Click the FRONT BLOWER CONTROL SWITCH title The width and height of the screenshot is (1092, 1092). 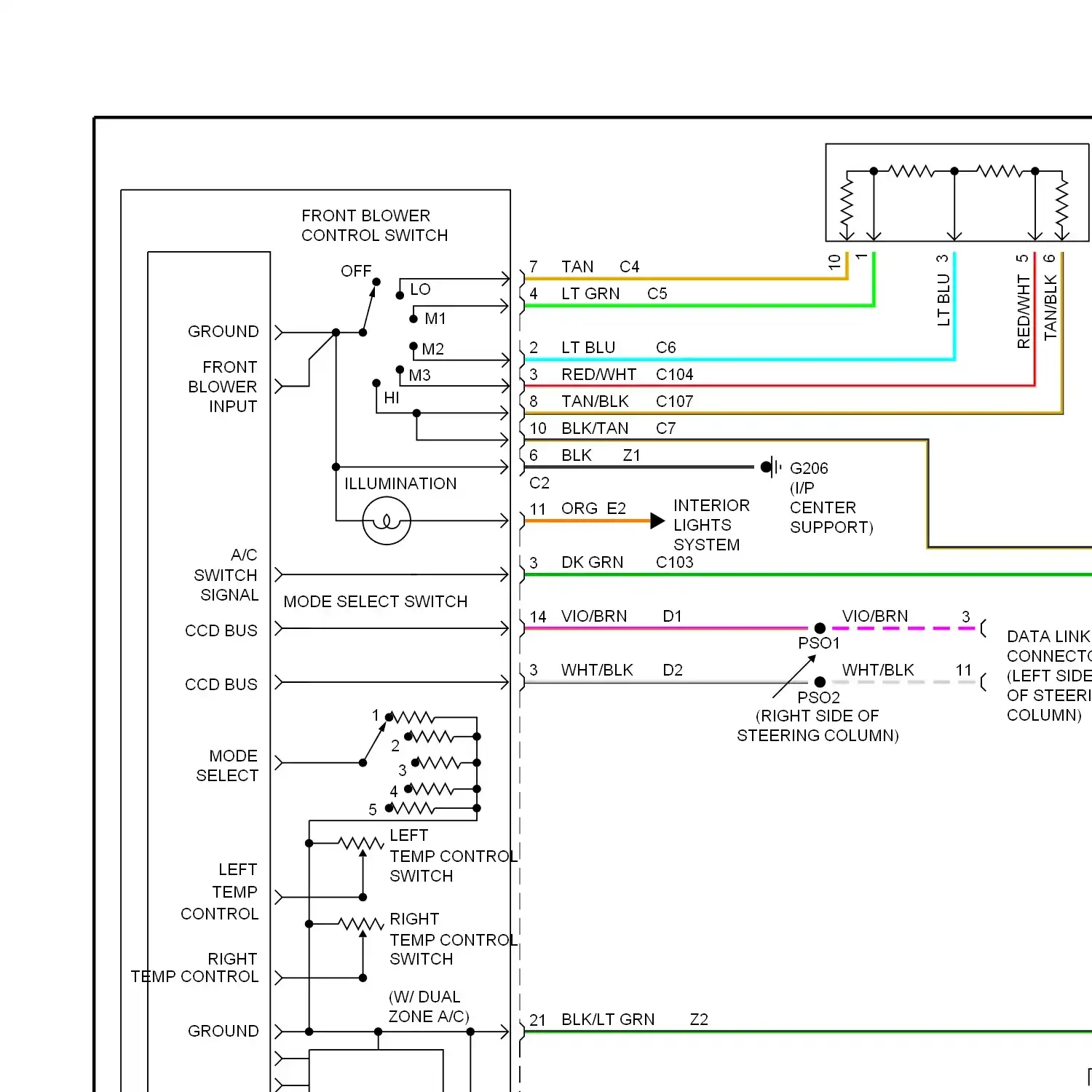tap(374, 226)
